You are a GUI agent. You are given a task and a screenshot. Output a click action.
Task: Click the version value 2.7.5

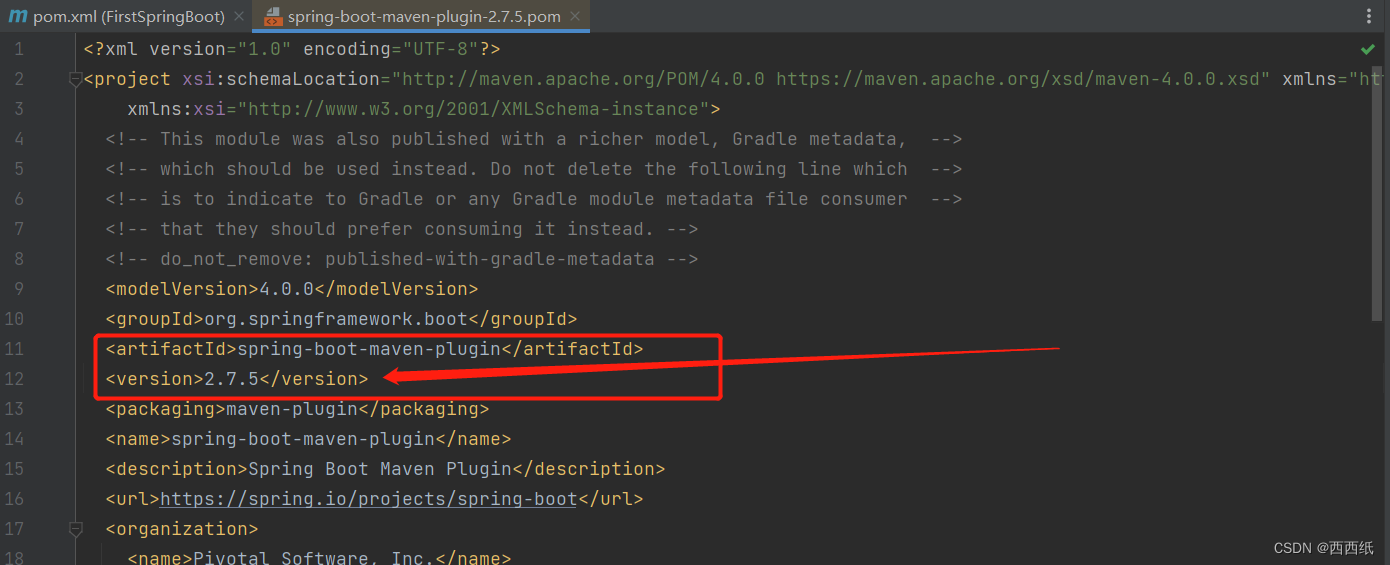pyautogui.click(x=232, y=378)
